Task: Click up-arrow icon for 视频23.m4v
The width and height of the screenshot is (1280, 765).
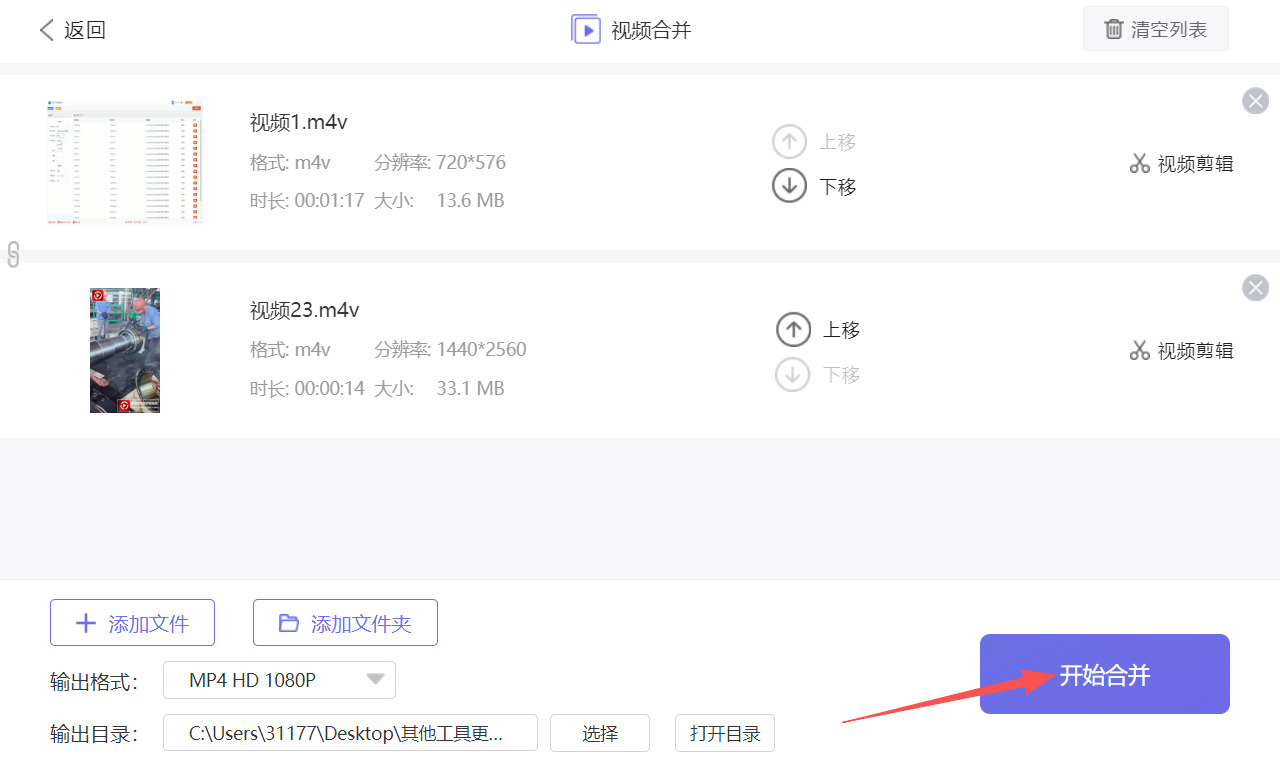Action: [793, 329]
